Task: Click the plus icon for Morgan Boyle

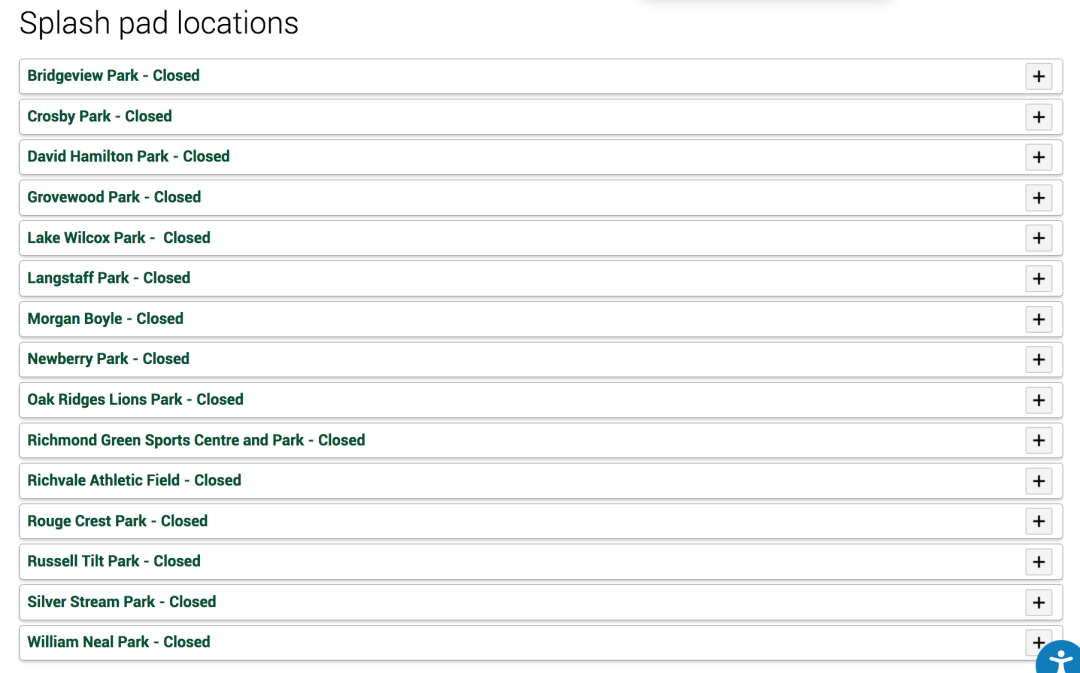Action: (x=1039, y=319)
